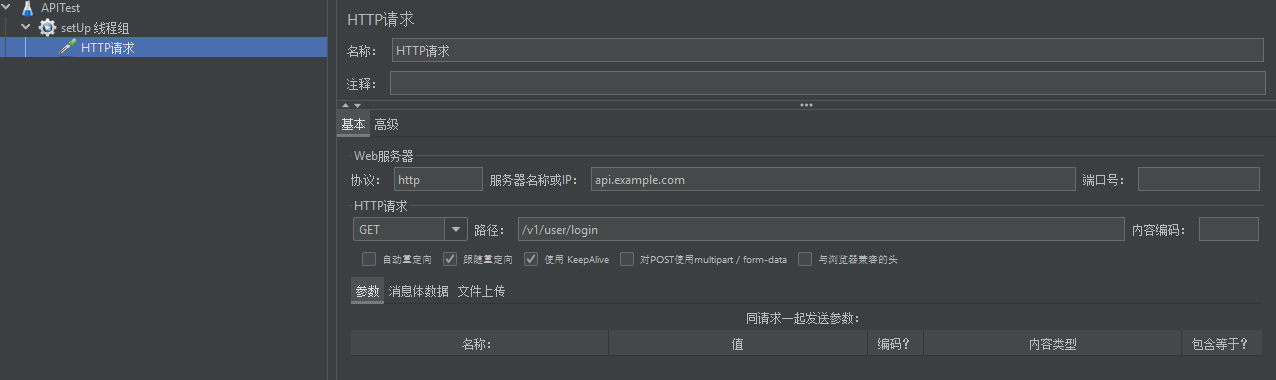Screen dimensions: 1276x380
Task: Click the 名称: column header
Action: click(479, 343)
